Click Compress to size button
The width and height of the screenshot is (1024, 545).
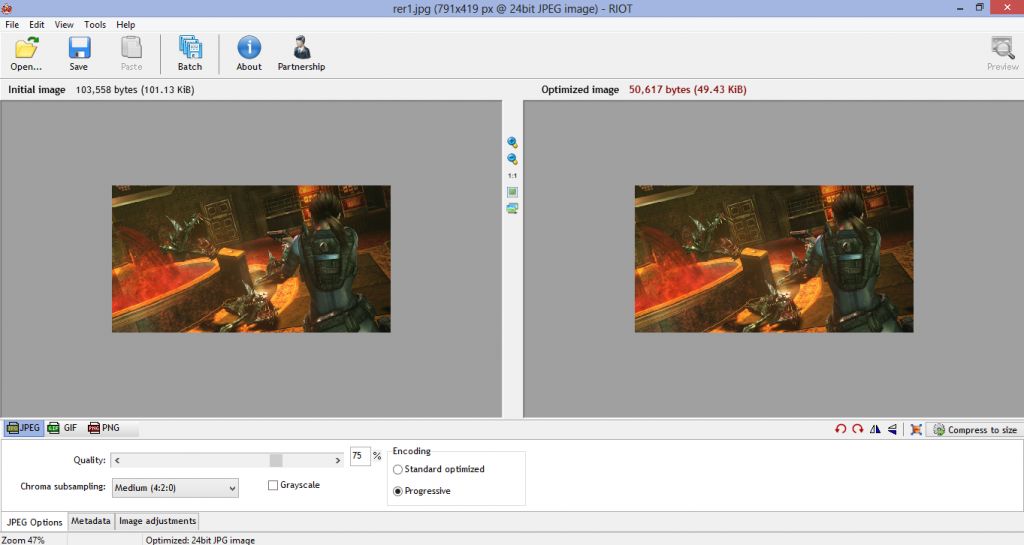click(x=975, y=429)
